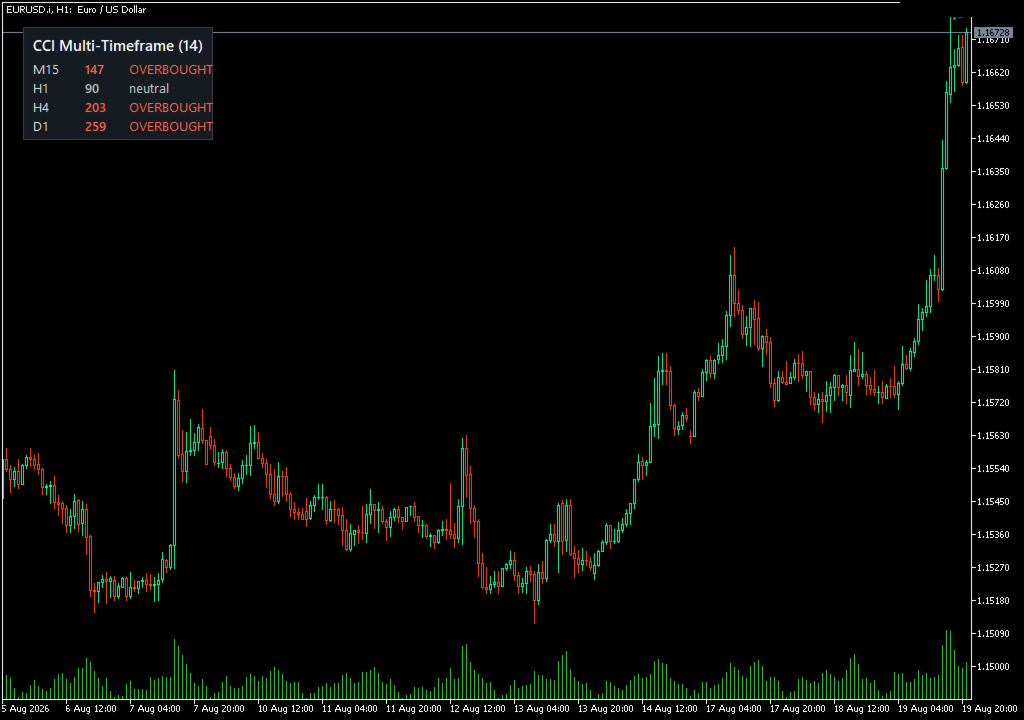Click price scale label 1.15720
This screenshot has height=720, width=1024.
(x=993, y=402)
